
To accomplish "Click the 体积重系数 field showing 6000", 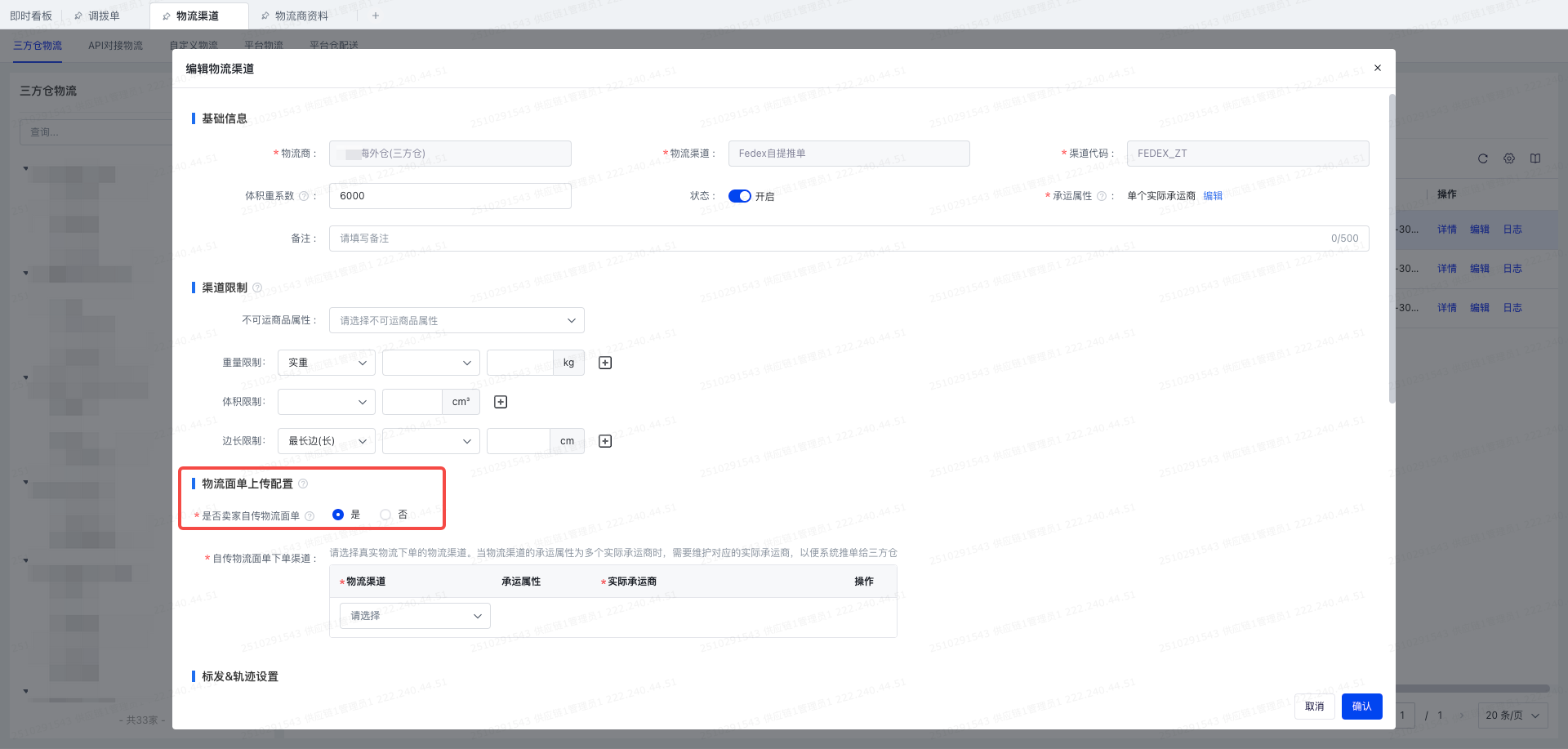I will pyautogui.click(x=450, y=196).
